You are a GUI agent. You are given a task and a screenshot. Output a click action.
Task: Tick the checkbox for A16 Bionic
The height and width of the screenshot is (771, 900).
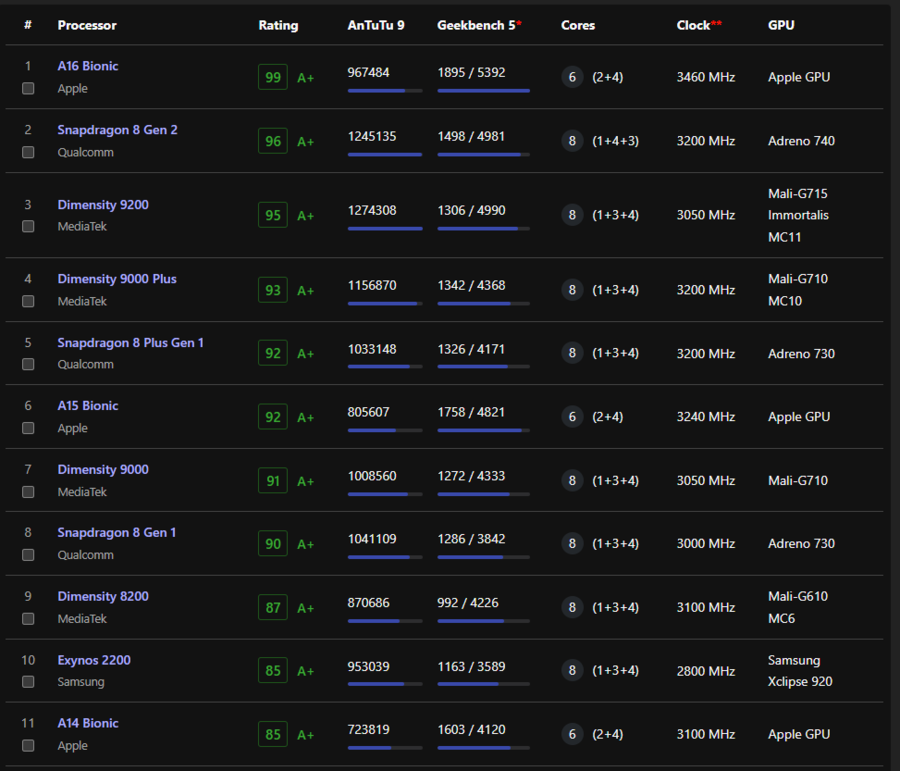[28, 88]
